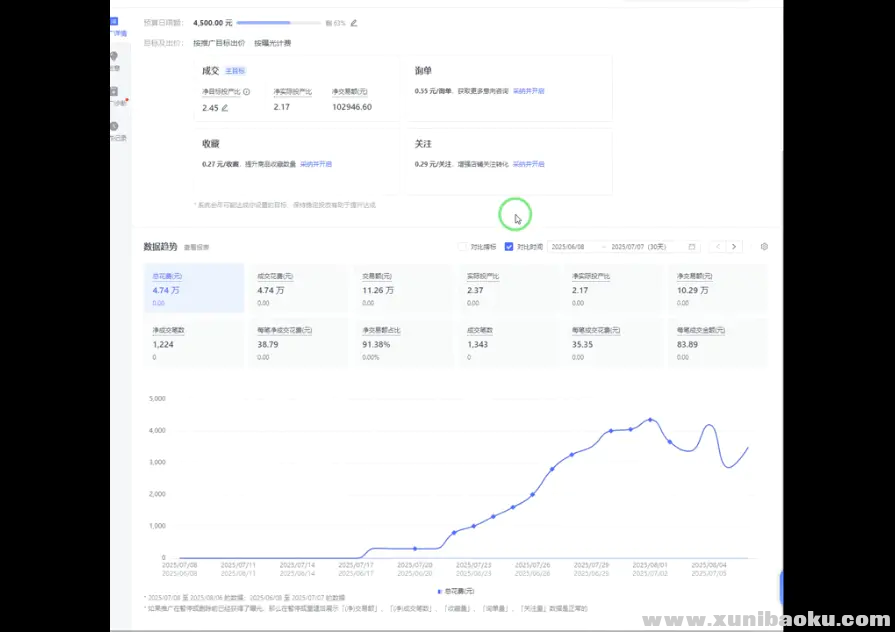Click the info icon beside 净目标投产比
Screen dimensions: 895x632
coord(245,91)
